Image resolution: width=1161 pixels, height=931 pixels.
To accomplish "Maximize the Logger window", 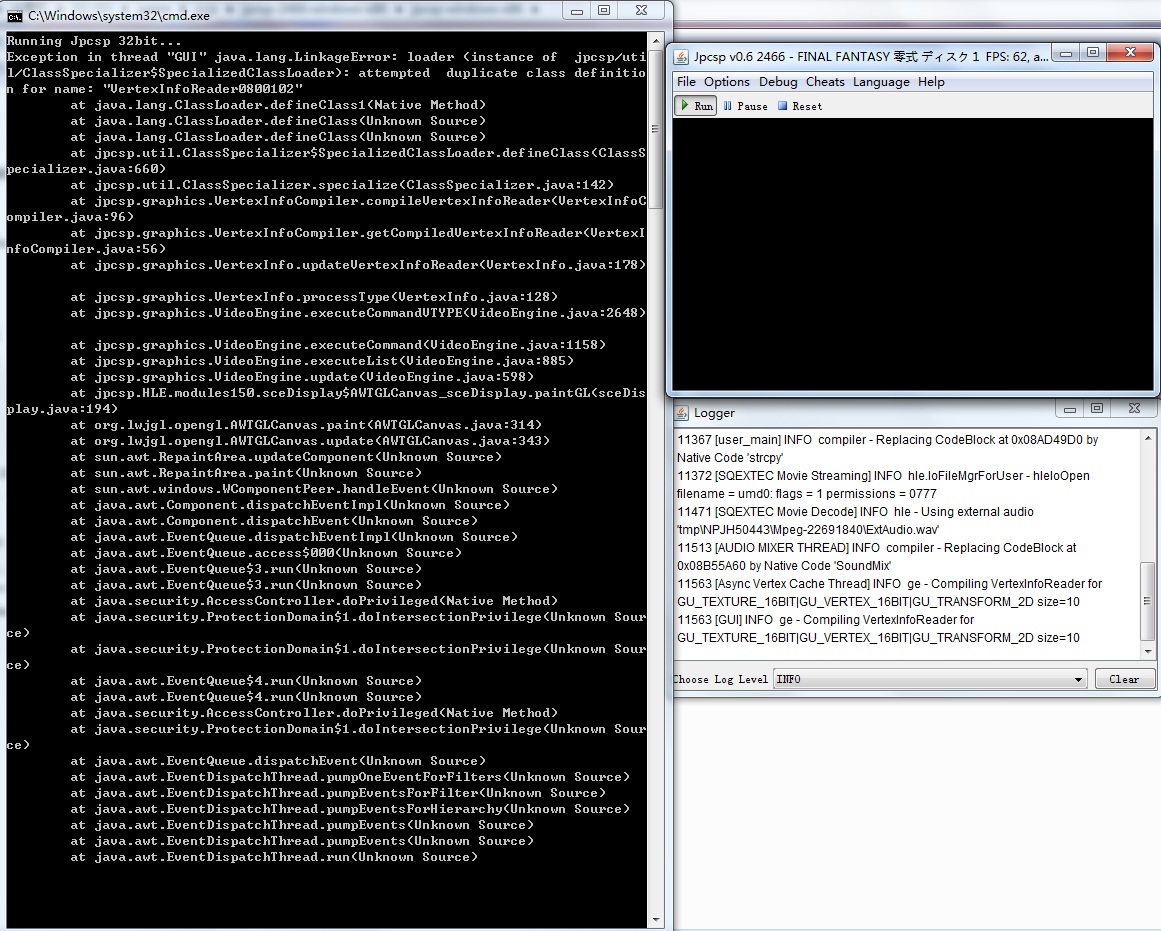I will (1097, 408).
